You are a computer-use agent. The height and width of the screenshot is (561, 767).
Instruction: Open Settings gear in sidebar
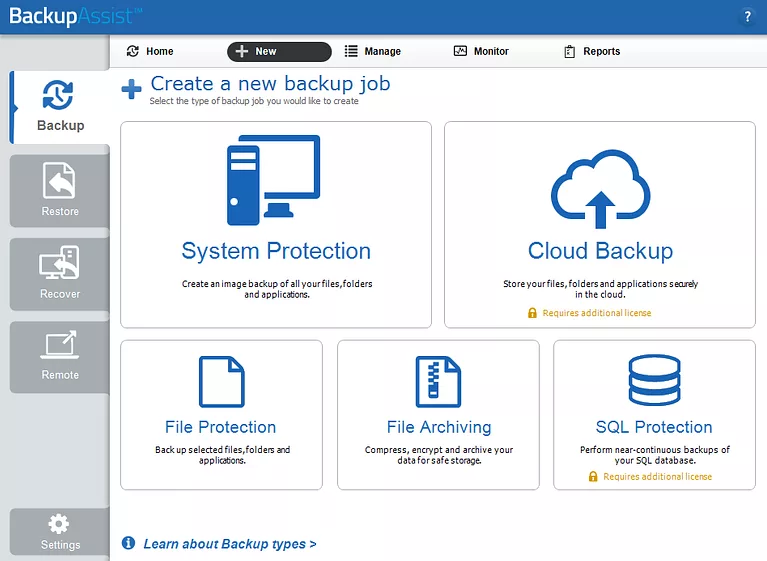60,531
